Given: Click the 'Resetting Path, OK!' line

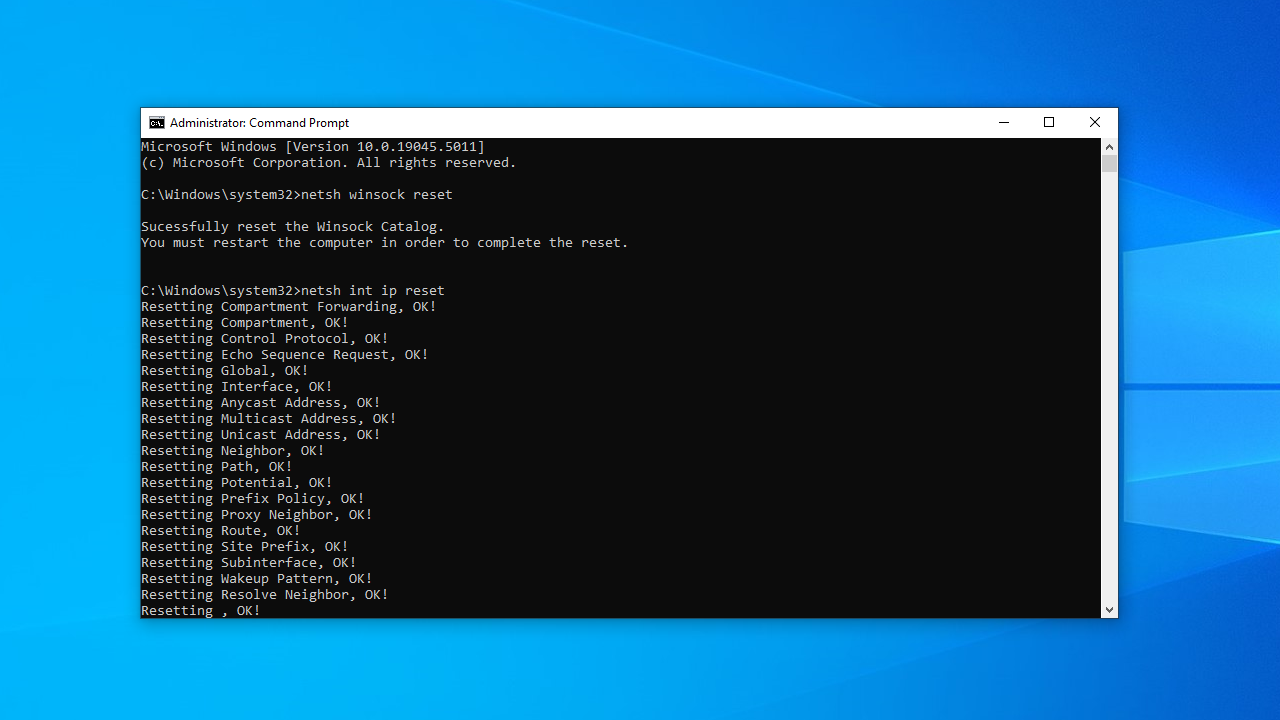Looking at the screenshot, I should 217,467.
